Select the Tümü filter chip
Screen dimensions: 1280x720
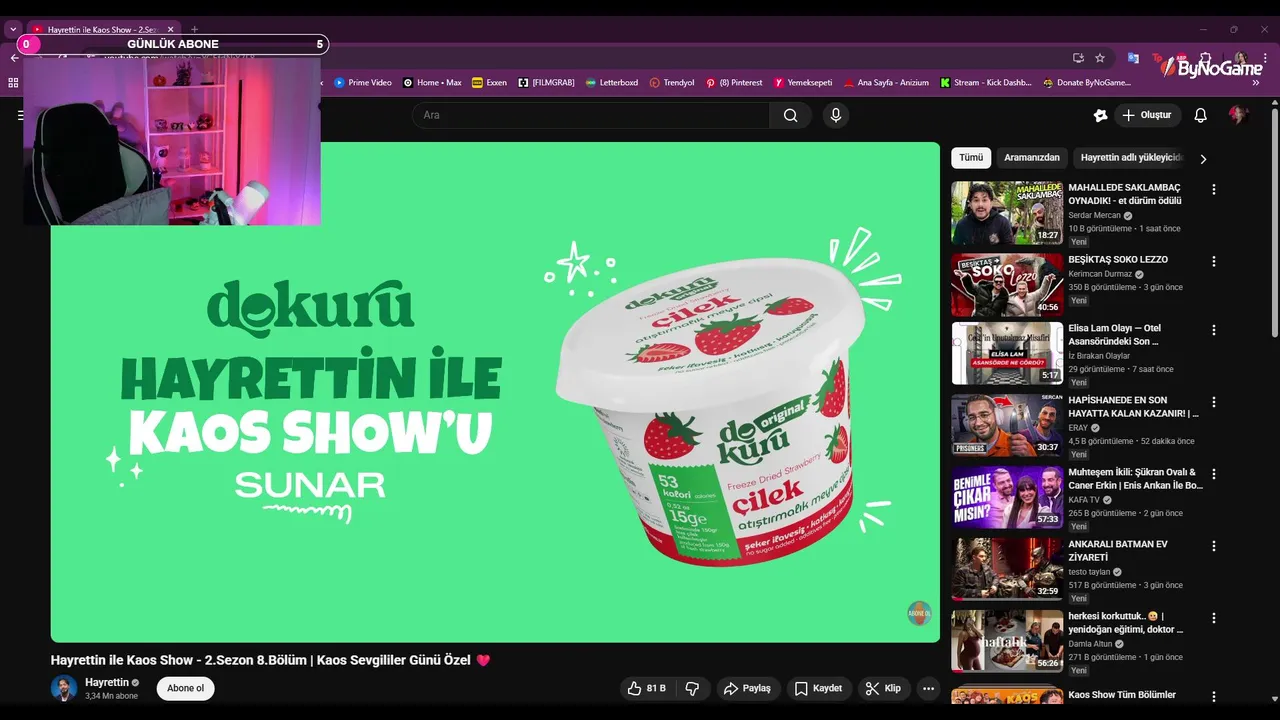pyautogui.click(x=971, y=158)
